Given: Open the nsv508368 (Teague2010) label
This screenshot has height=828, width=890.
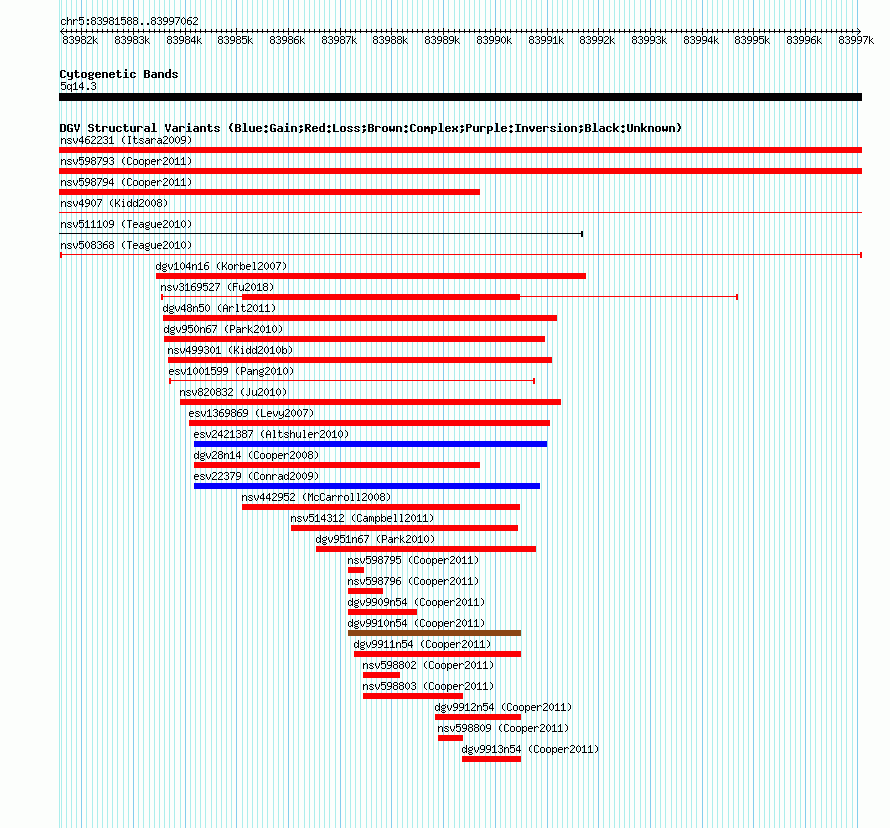Looking at the screenshot, I should [x=126, y=245].
